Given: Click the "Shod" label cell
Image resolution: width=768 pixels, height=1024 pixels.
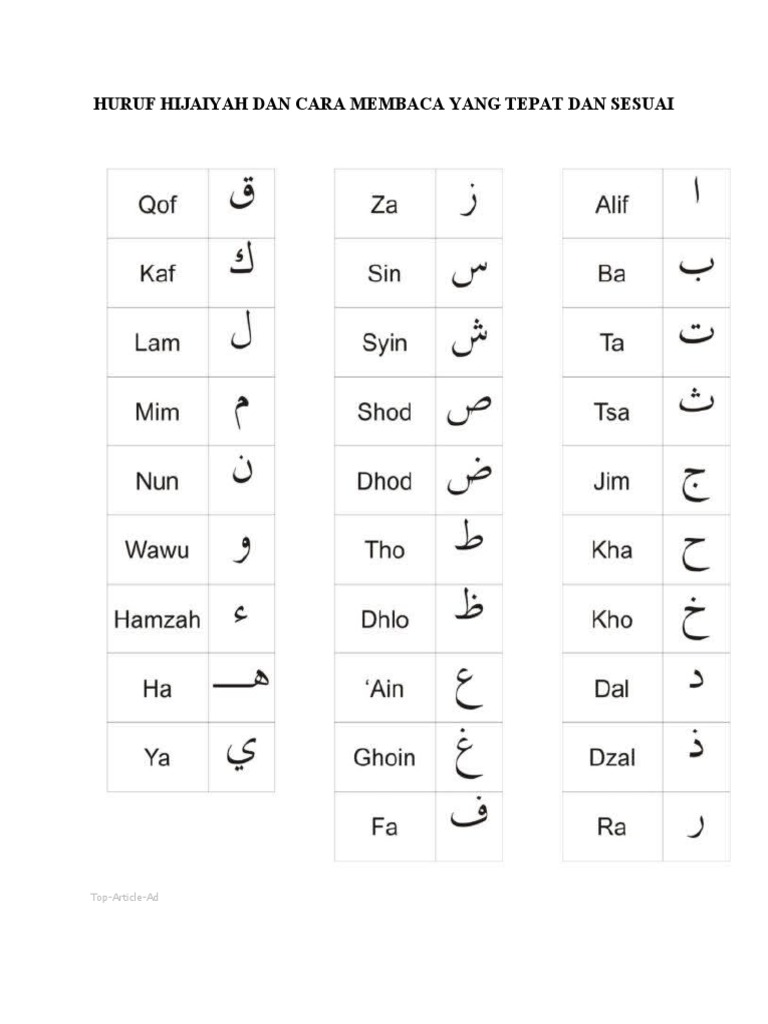Looking at the screenshot, I should coord(385,411).
